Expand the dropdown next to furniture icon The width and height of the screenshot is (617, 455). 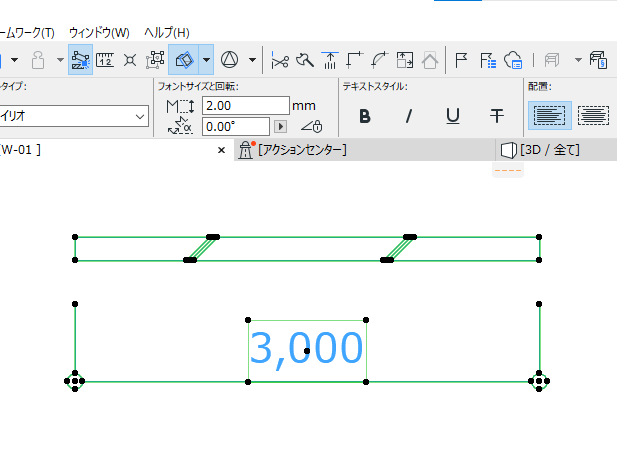pos(578,60)
